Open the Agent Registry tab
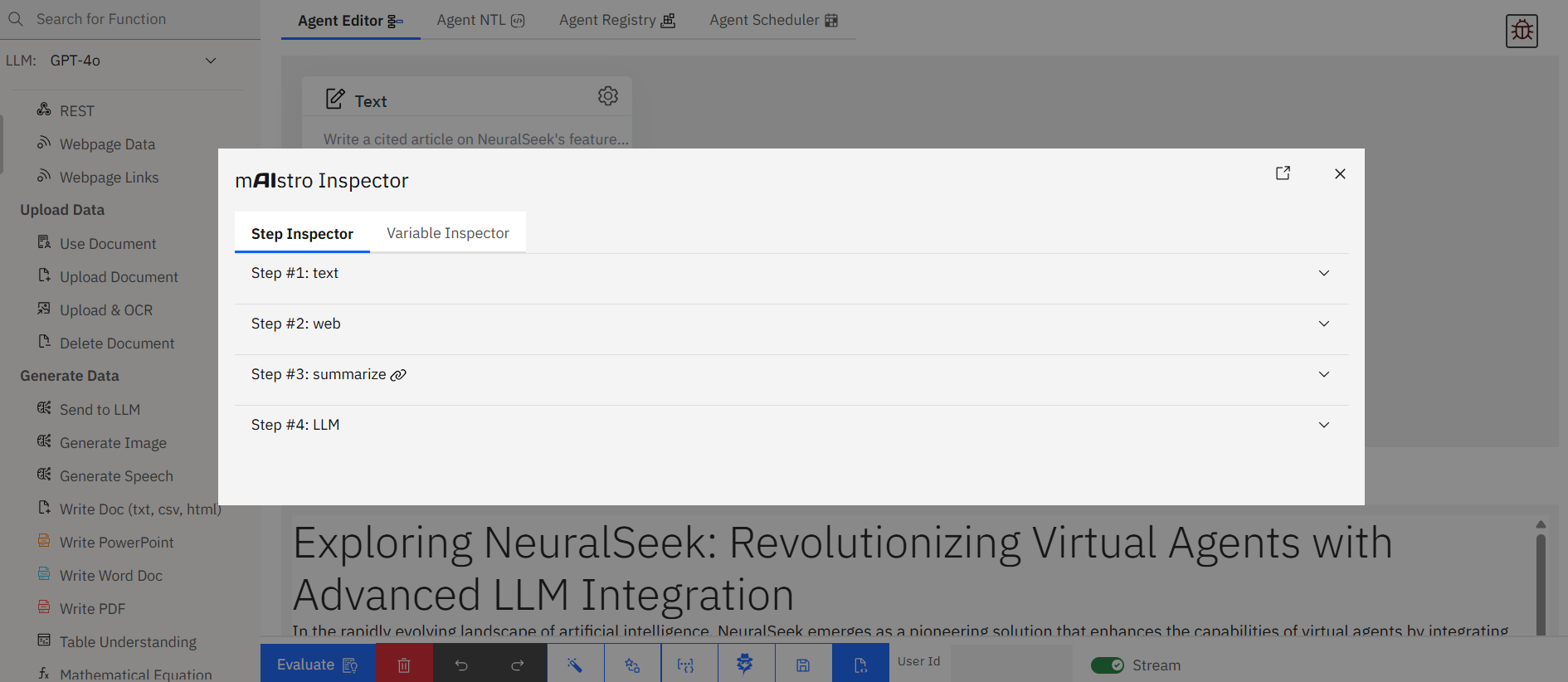The image size is (1568, 682). (616, 20)
